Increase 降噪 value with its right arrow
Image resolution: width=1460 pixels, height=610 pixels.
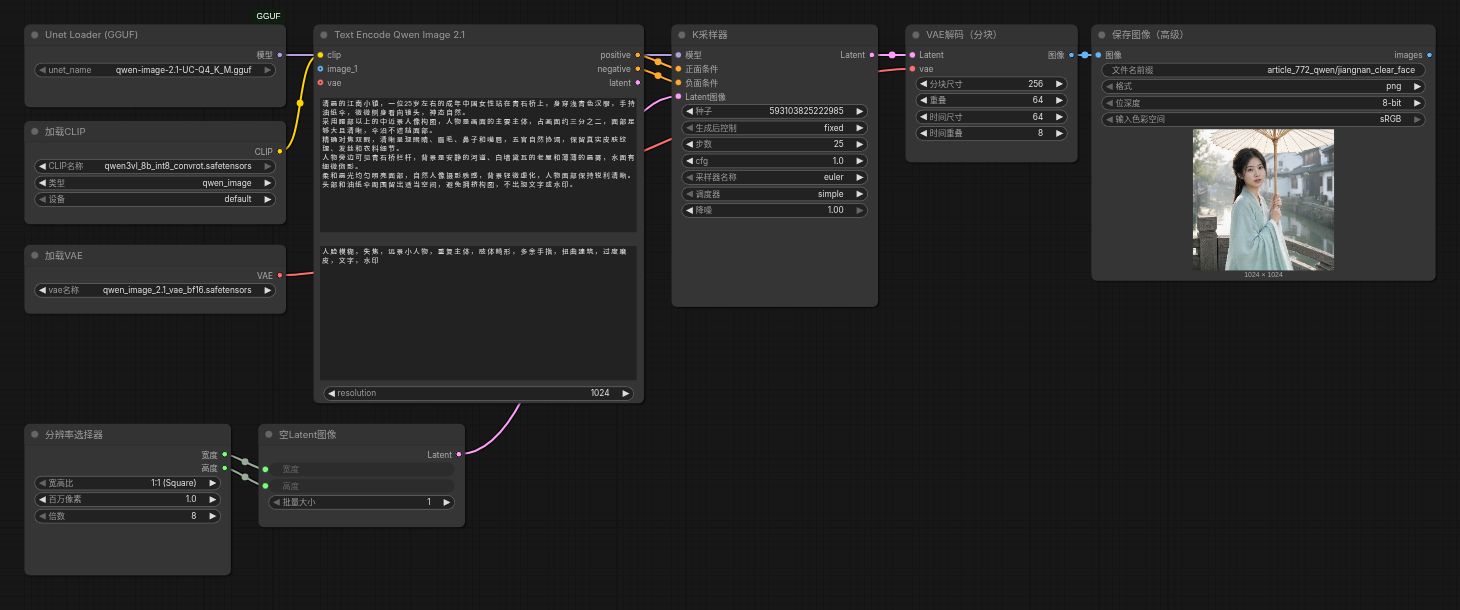pyautogui.click(x=859, y=210)
